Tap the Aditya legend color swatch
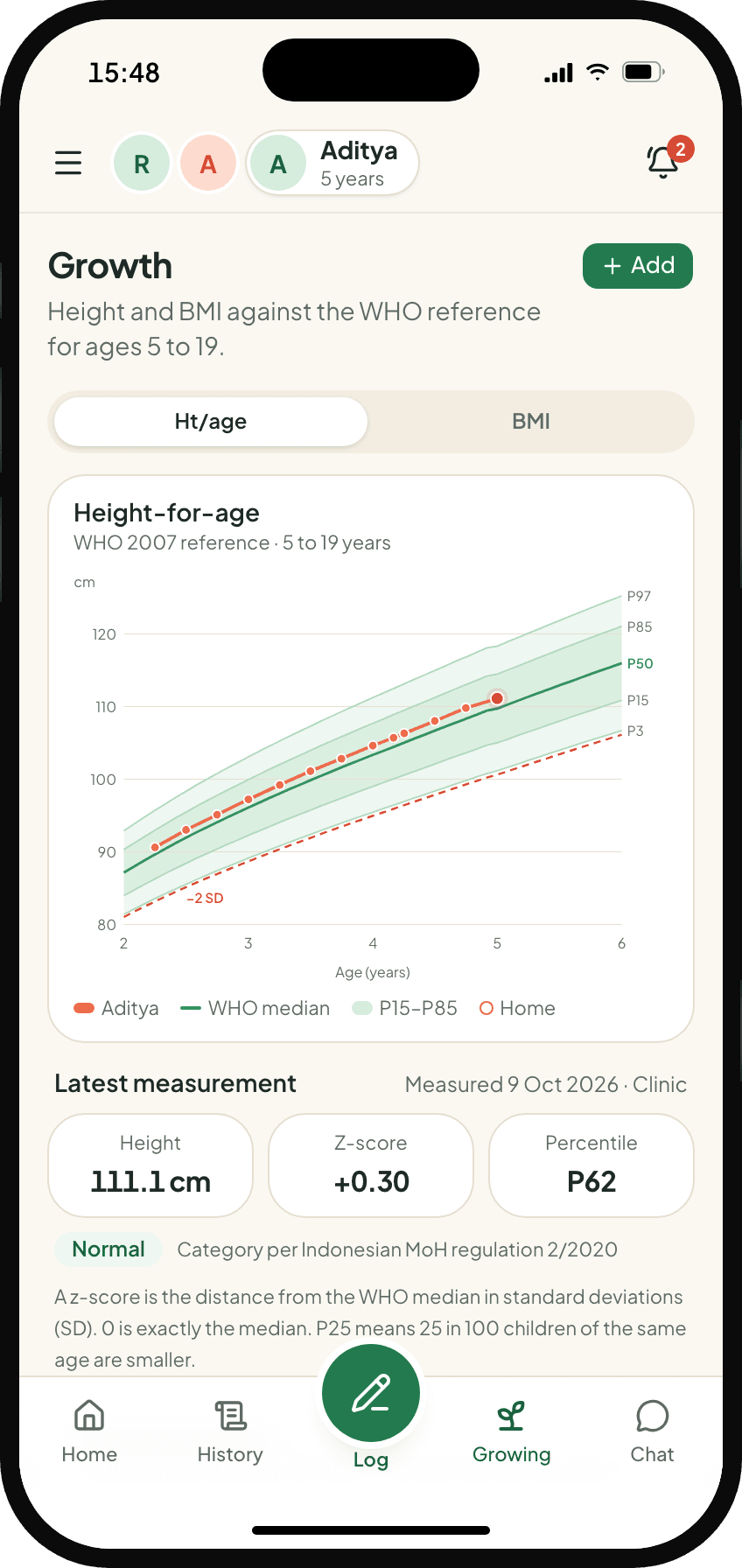 (84, 1008)
